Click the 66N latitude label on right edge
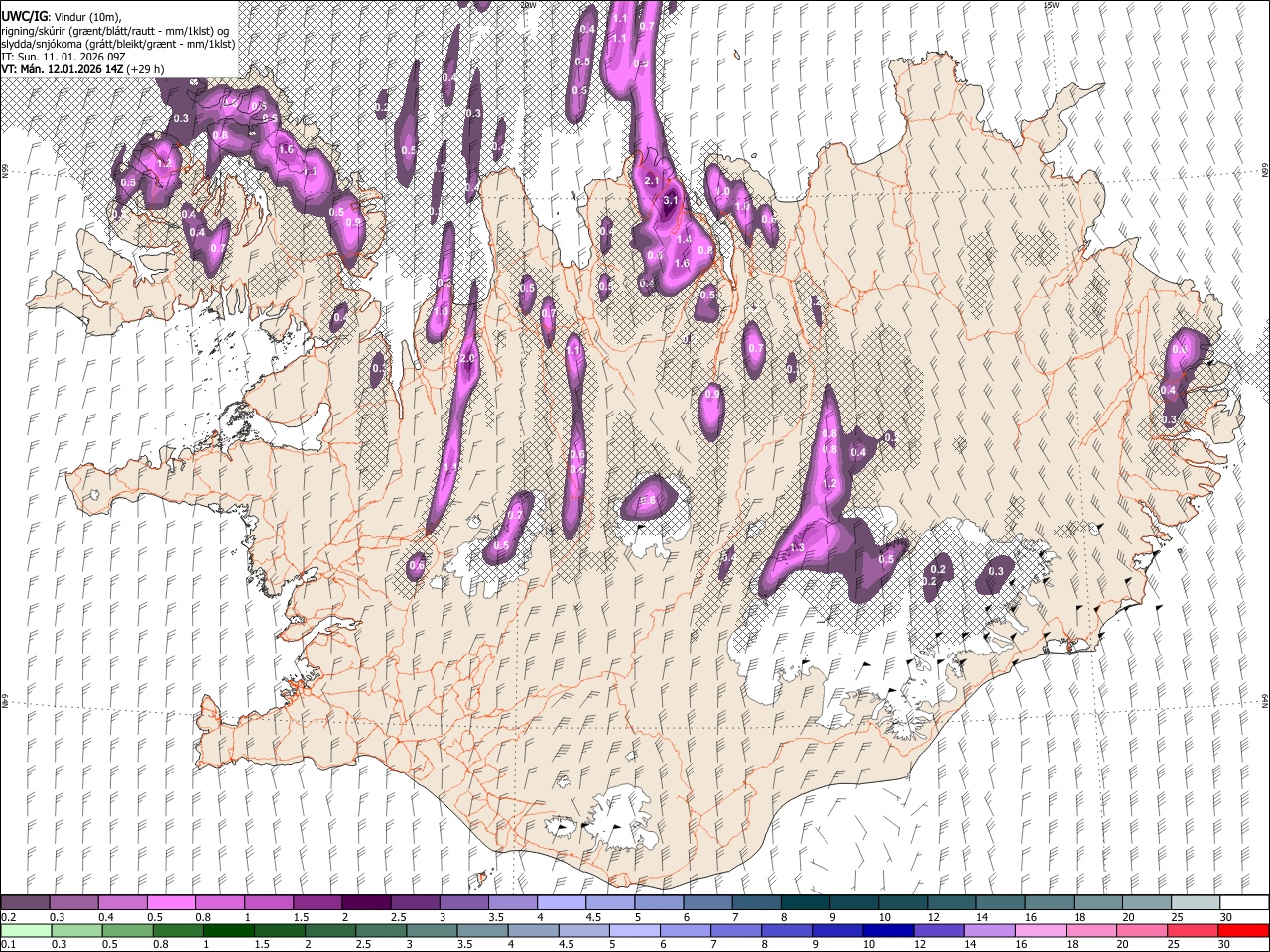Image resolution: width=1270 pixels, height=952 pixels. [1265, 171]
